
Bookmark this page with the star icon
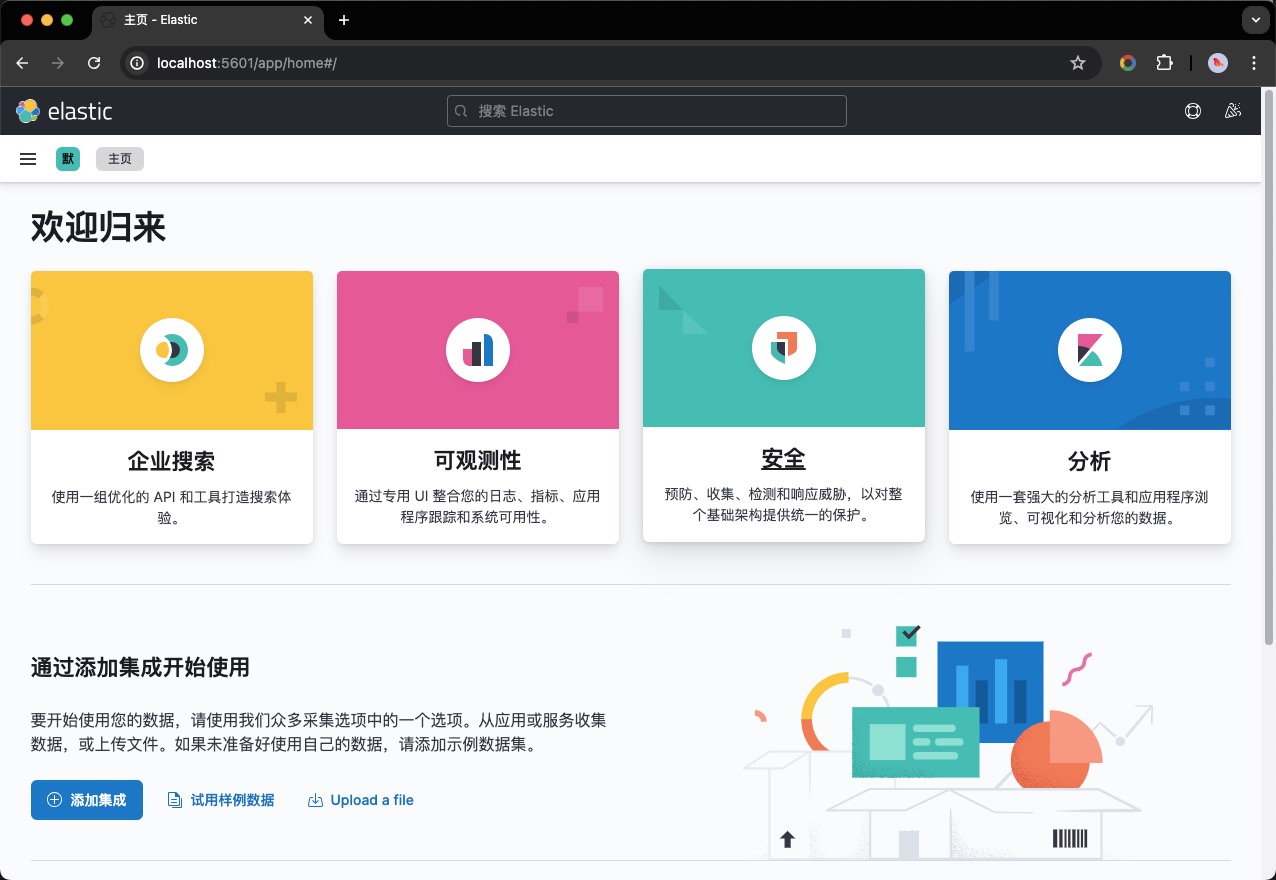tap(1078, 62)
